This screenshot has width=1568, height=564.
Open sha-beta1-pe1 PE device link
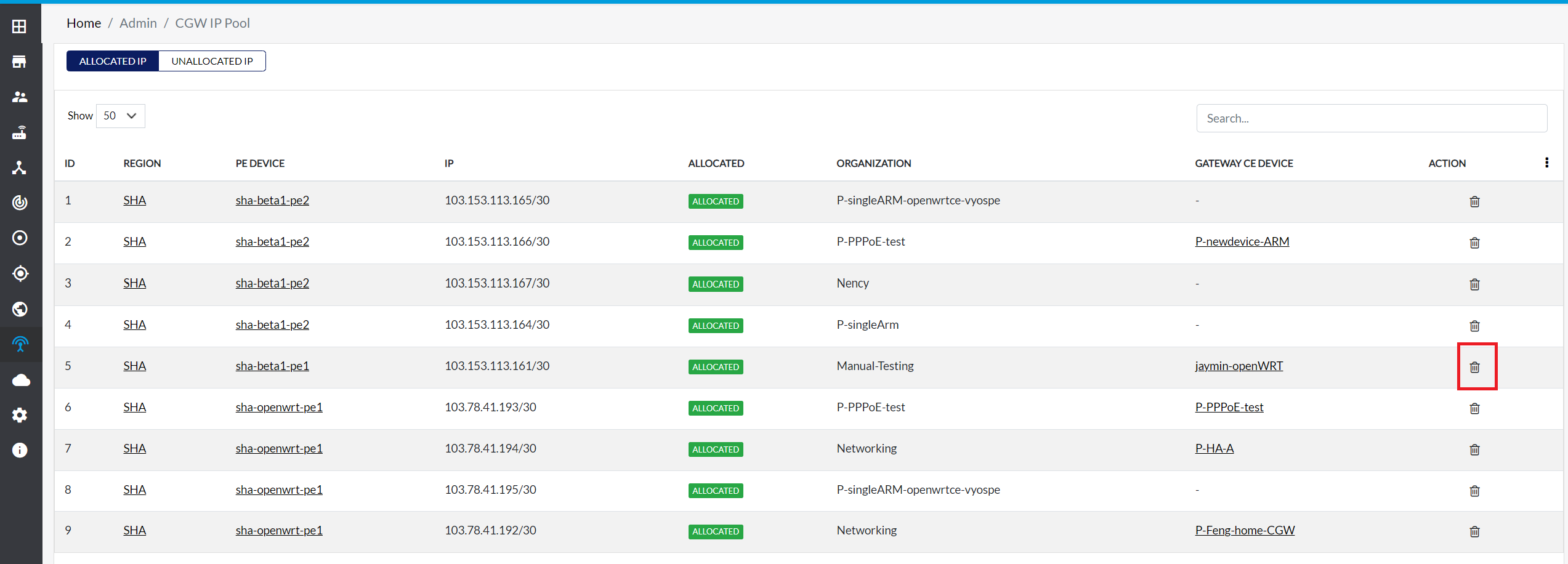point(272,366)
